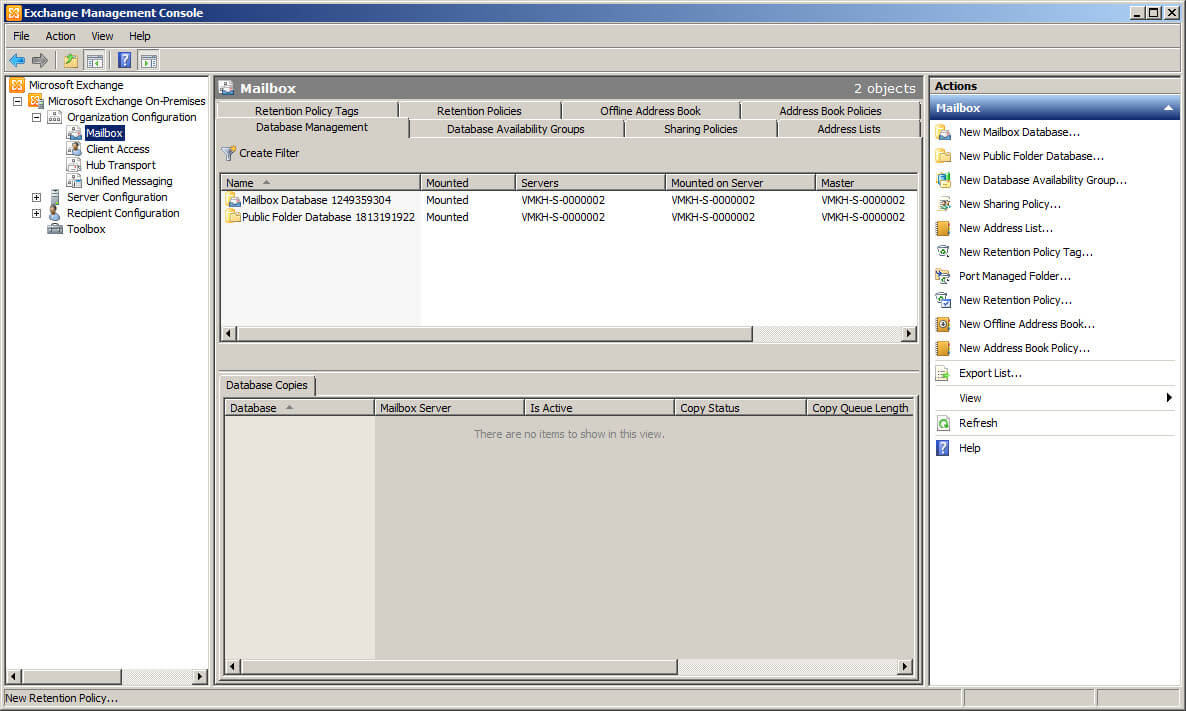Screen dimensions: 1186x711
Task: Click the Organization Configuration tree icon
Action: tap(54, 117)
